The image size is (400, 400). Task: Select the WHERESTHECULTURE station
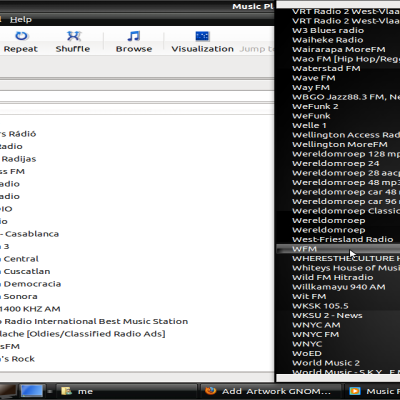[346, 258]
